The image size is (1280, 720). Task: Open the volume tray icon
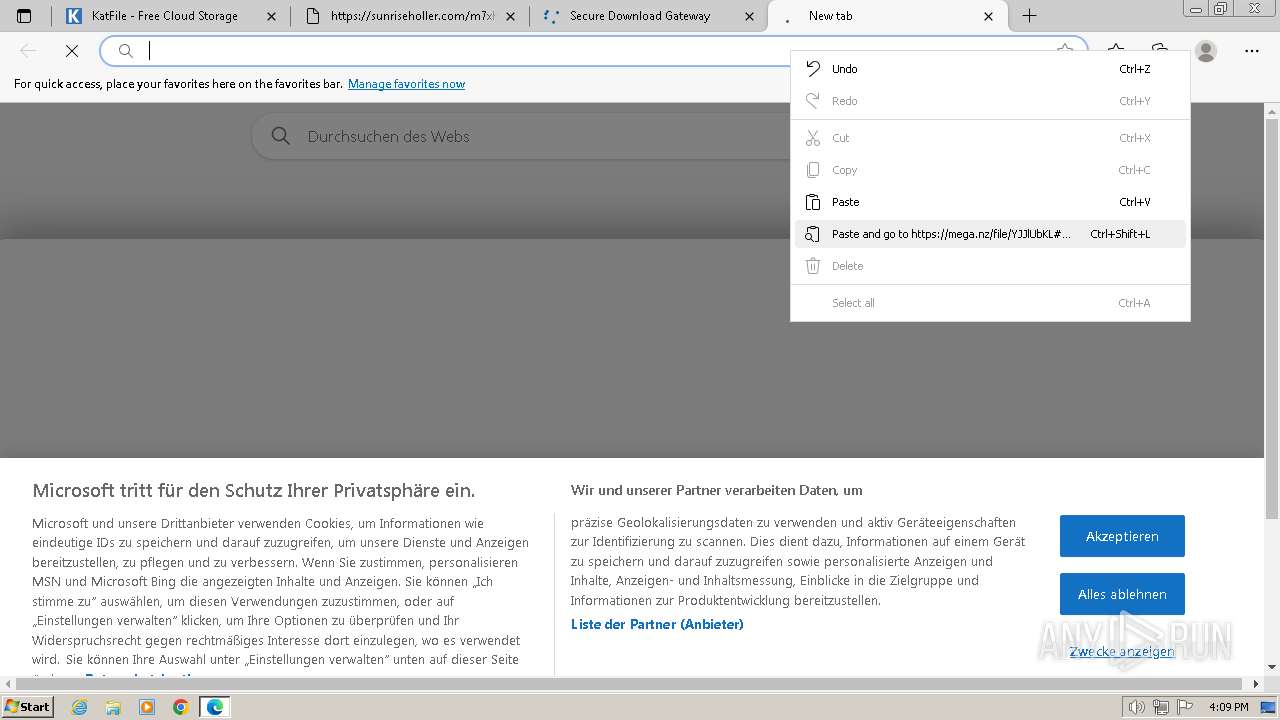pyautogui.click(x=1137, y=707)
